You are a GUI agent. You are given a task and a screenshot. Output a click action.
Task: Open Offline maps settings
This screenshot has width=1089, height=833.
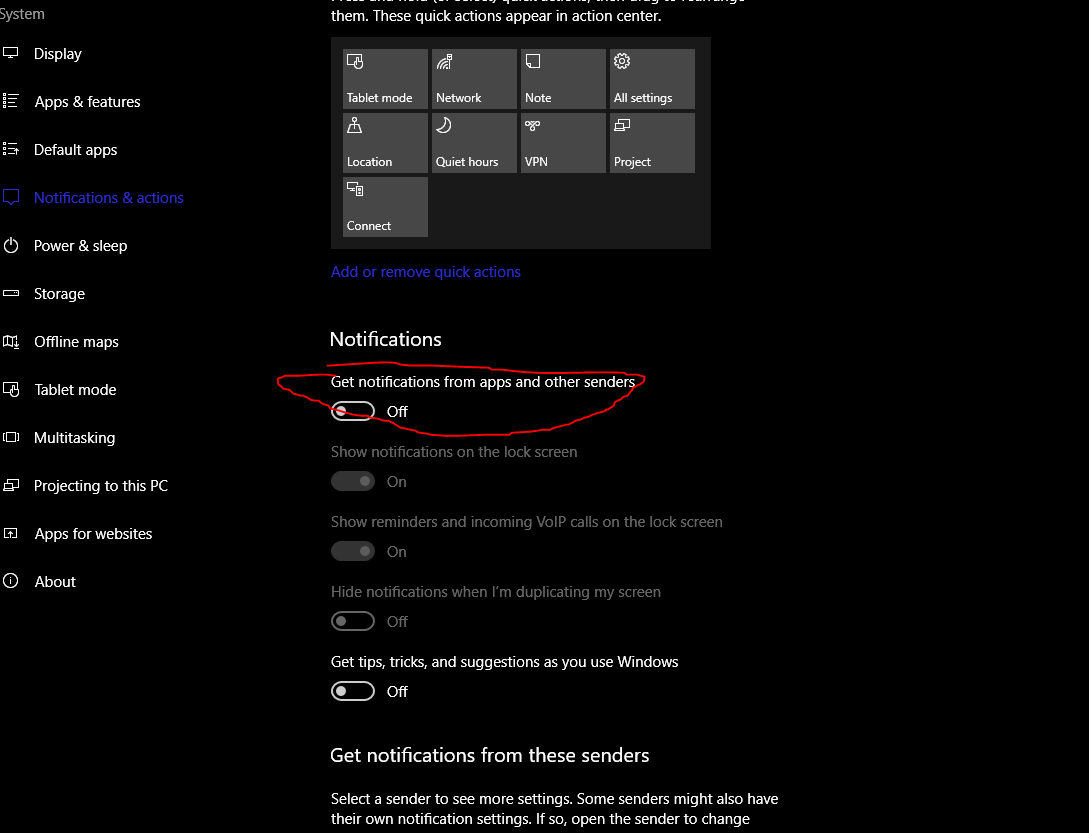tap(76, 341)
